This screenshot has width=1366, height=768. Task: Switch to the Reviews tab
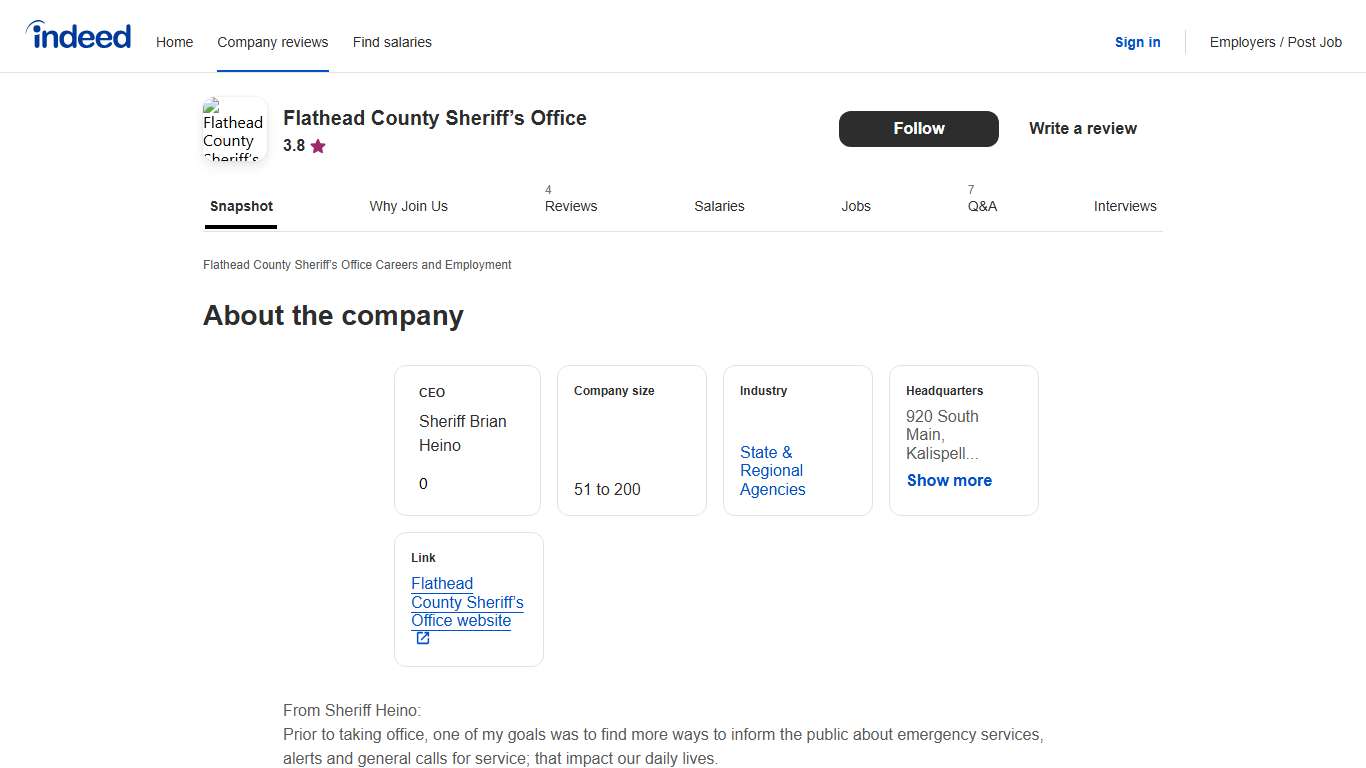coord(570,206)
